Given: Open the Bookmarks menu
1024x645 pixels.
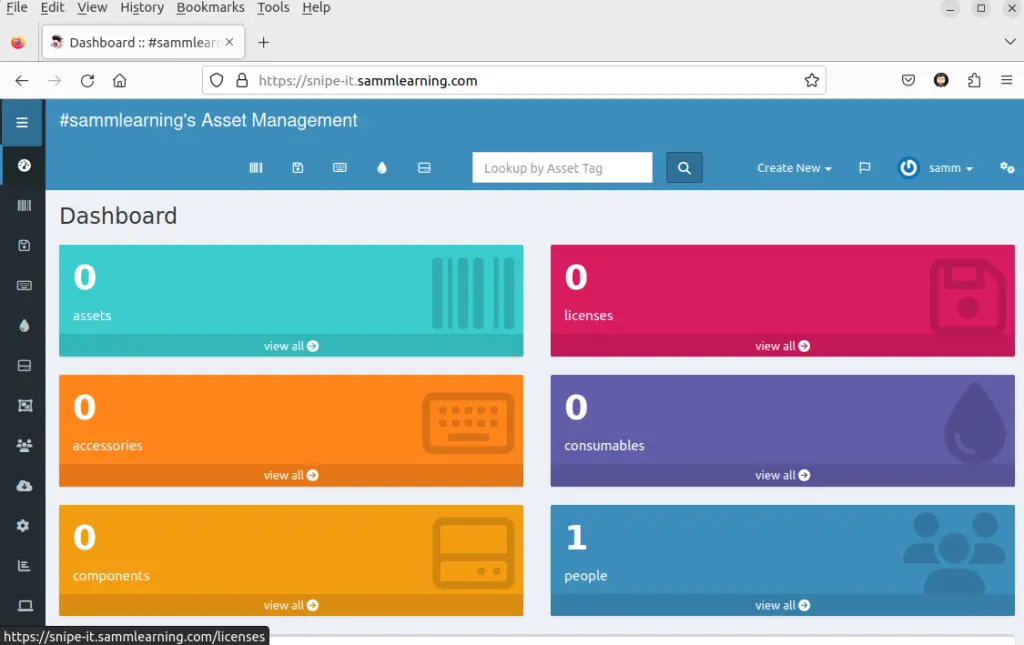Looking at the screenshot, I should coord(210,7).
